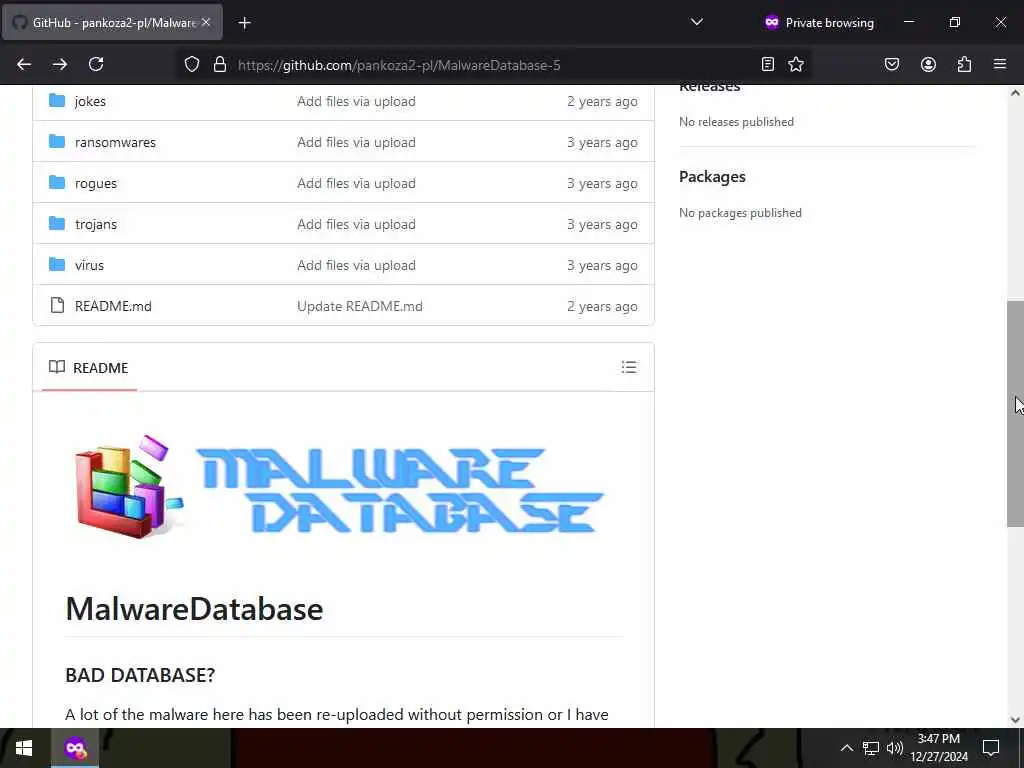Open the Extensions puzzle icon
This screenshot has height=768, width=1024.
click(x=964, y=64)
